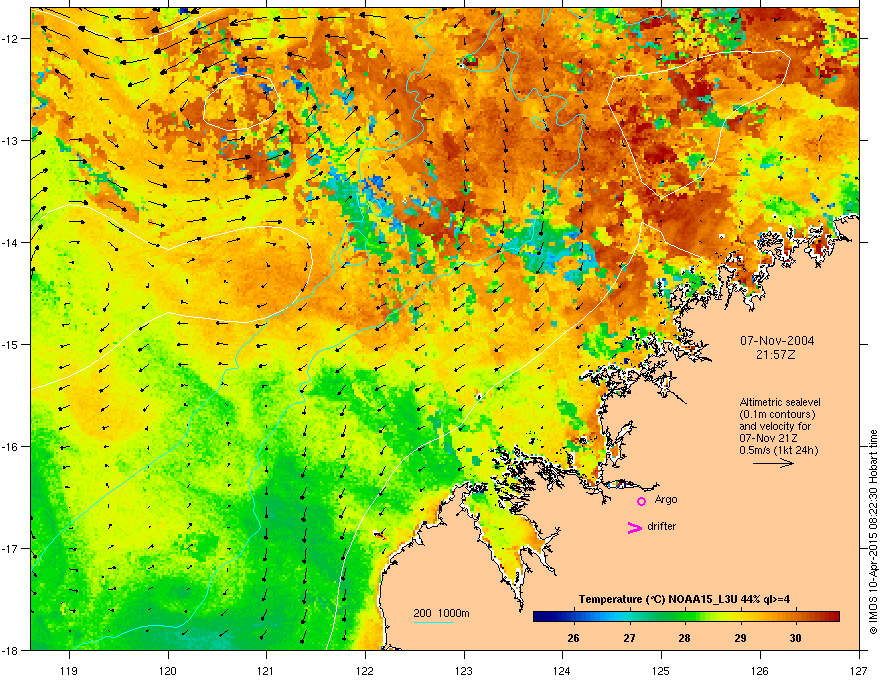Click the cyan 200 1000m depth contour line sample
880x680 pixels.
[x=434, y=622]
